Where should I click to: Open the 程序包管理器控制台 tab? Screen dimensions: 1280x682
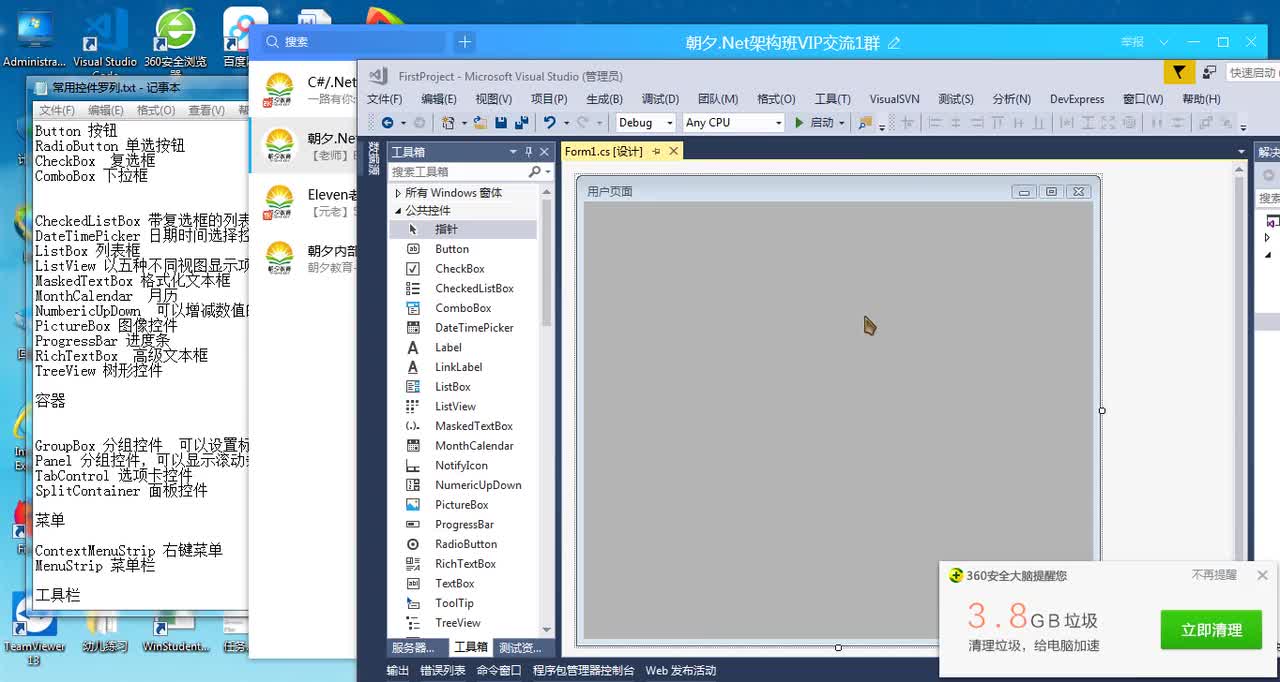(583, 671)
